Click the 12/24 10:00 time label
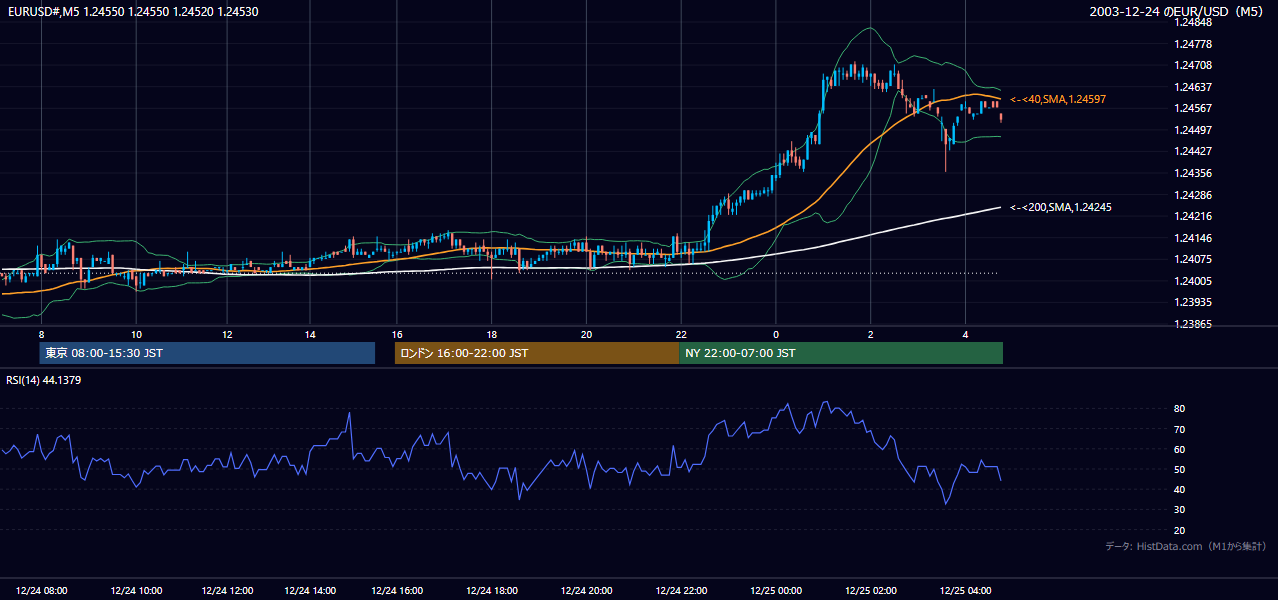Viewport: 1278px width, 600px height. tap(137, 590)
